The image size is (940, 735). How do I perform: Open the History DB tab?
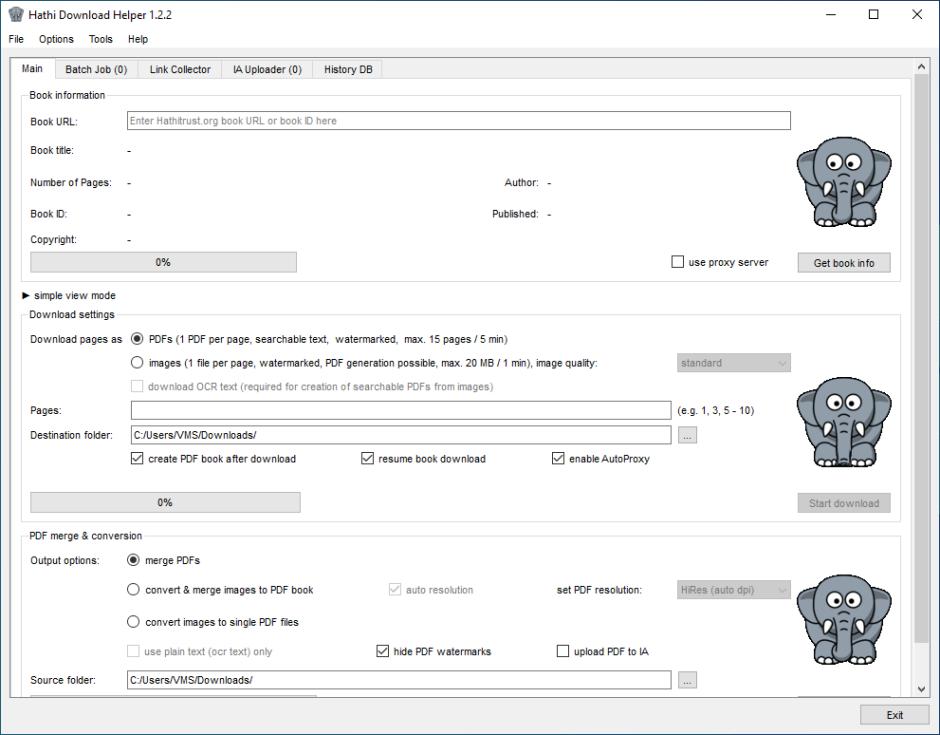pos(348,70)
